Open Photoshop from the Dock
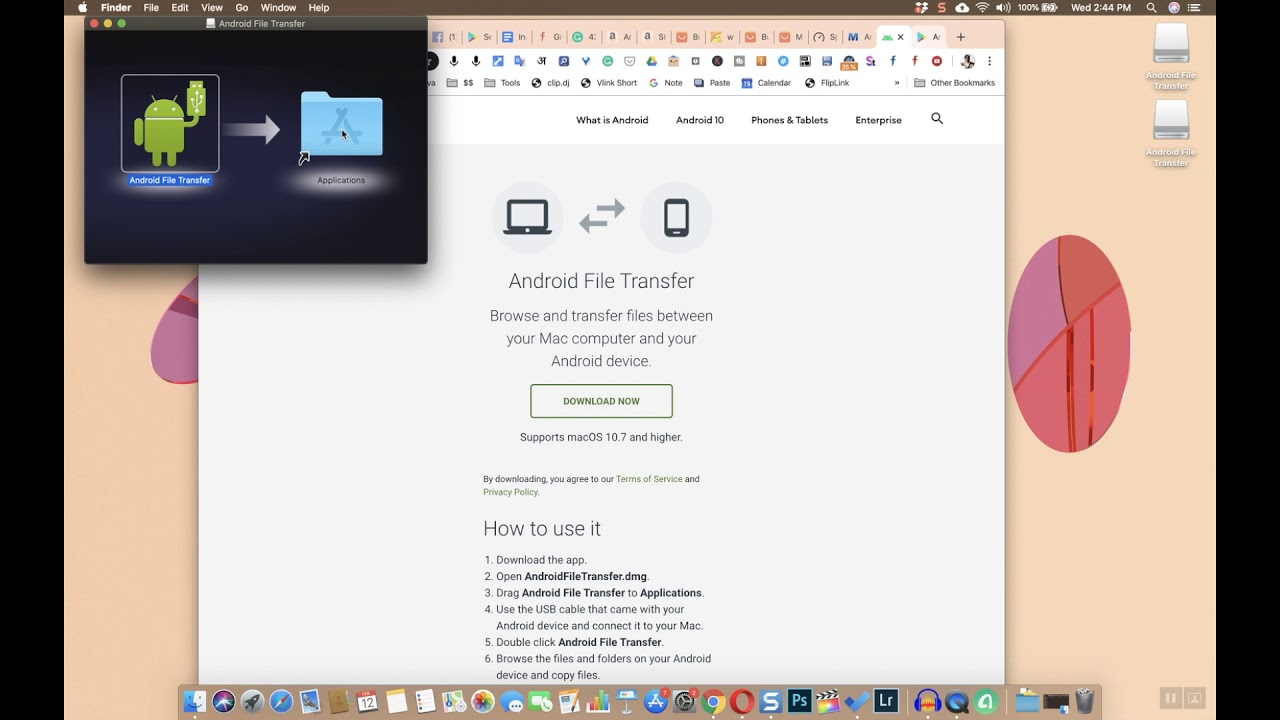Screen dimensions: 1280x720 point(799,701)
